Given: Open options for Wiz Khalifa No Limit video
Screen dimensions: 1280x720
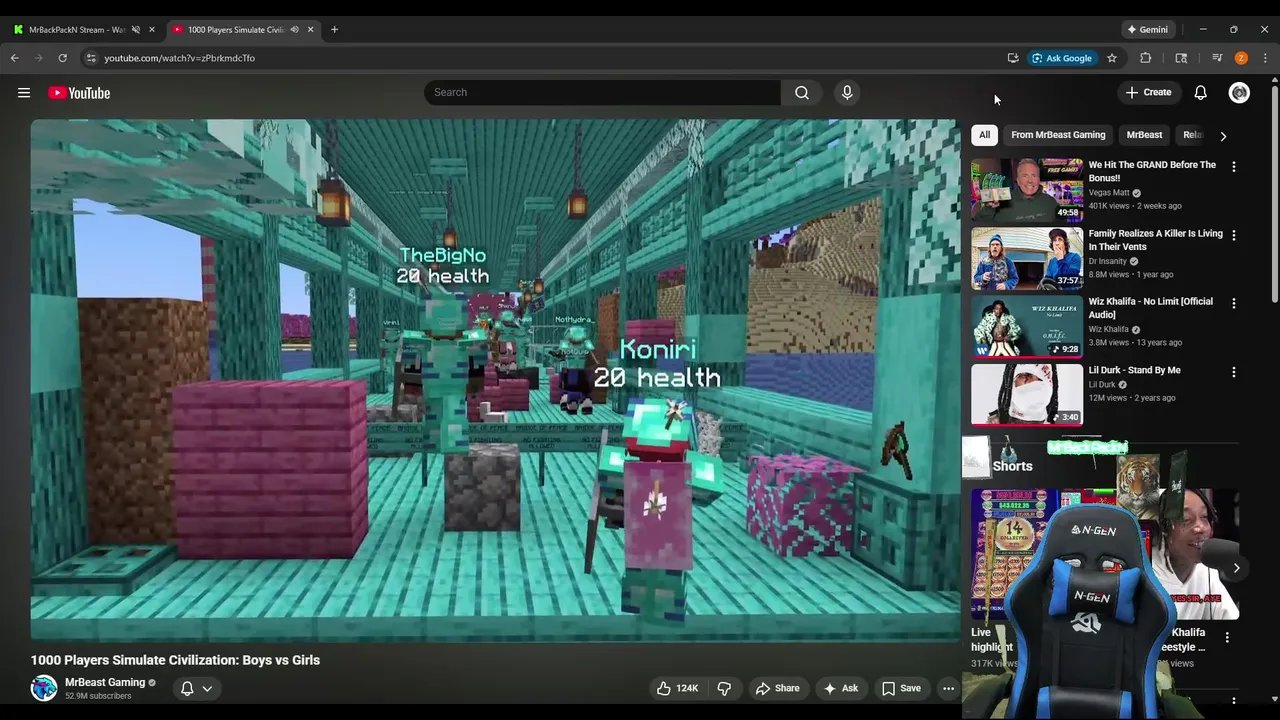Looking at the screenshot, I should point(1234,303).
